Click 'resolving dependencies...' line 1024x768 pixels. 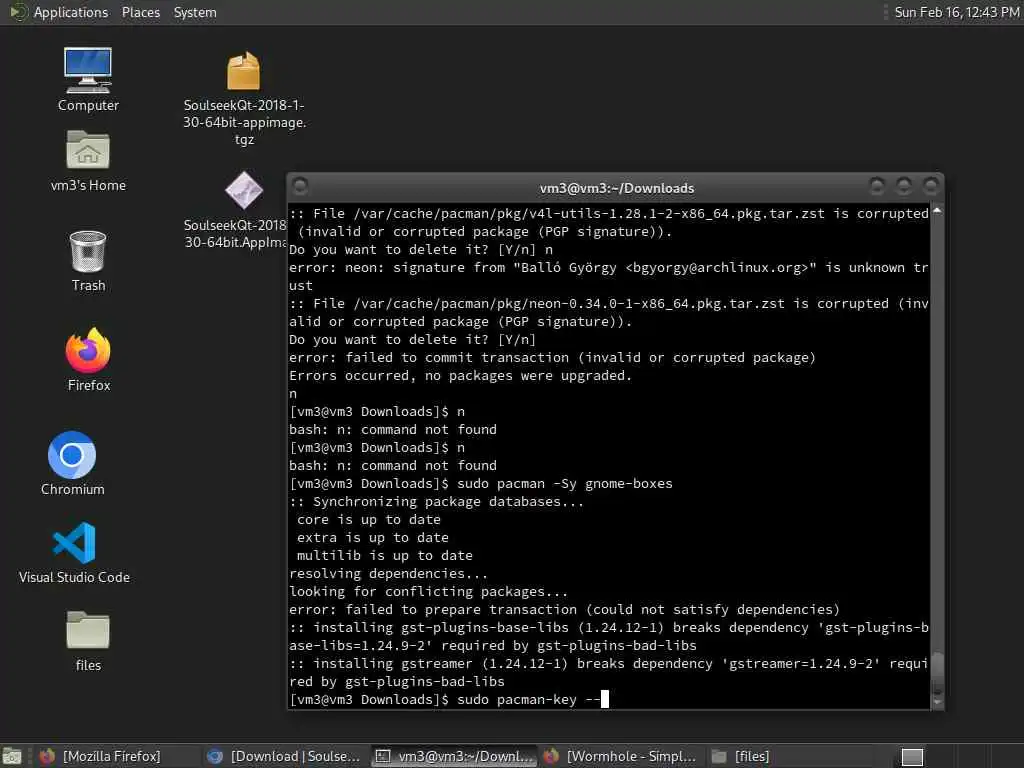(389, 573)
